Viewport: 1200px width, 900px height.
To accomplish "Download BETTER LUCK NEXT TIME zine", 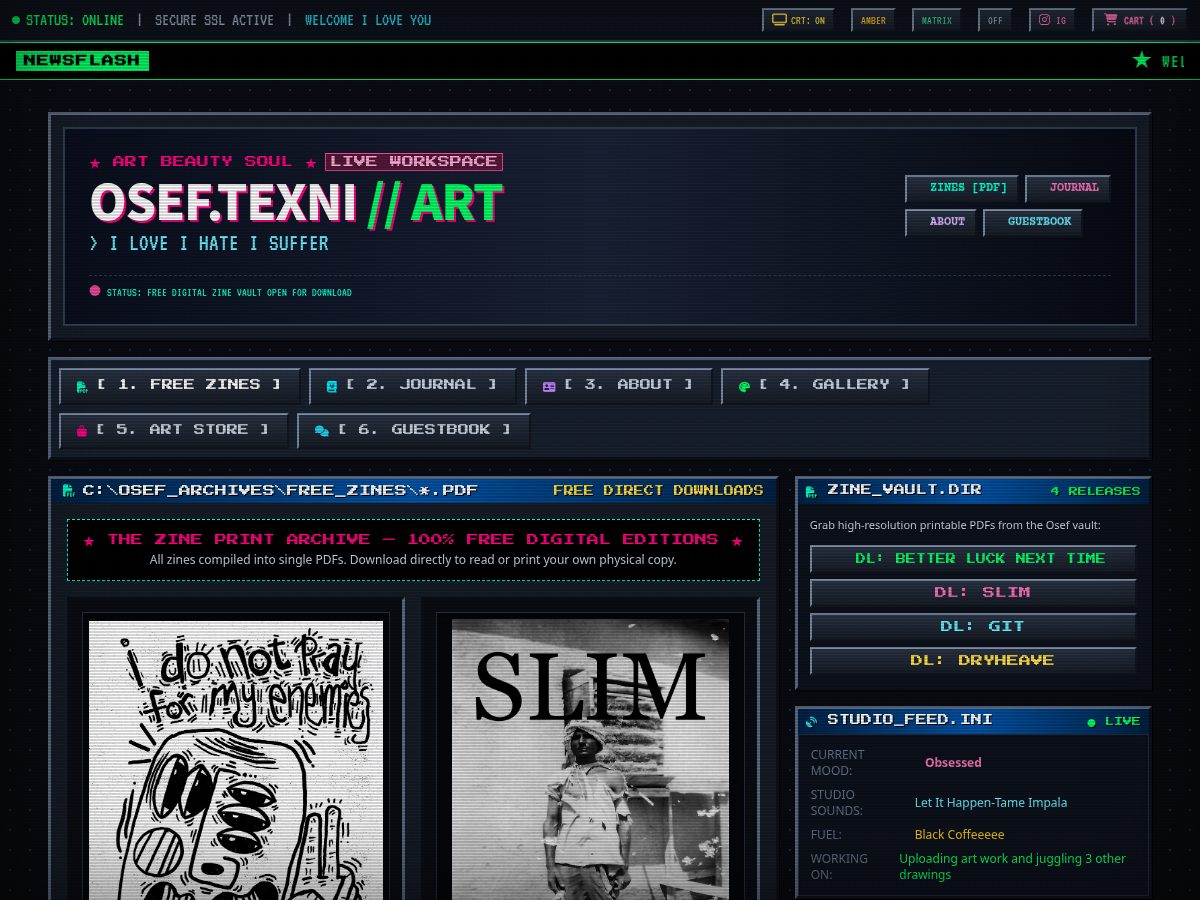I will tap(973, 559).
